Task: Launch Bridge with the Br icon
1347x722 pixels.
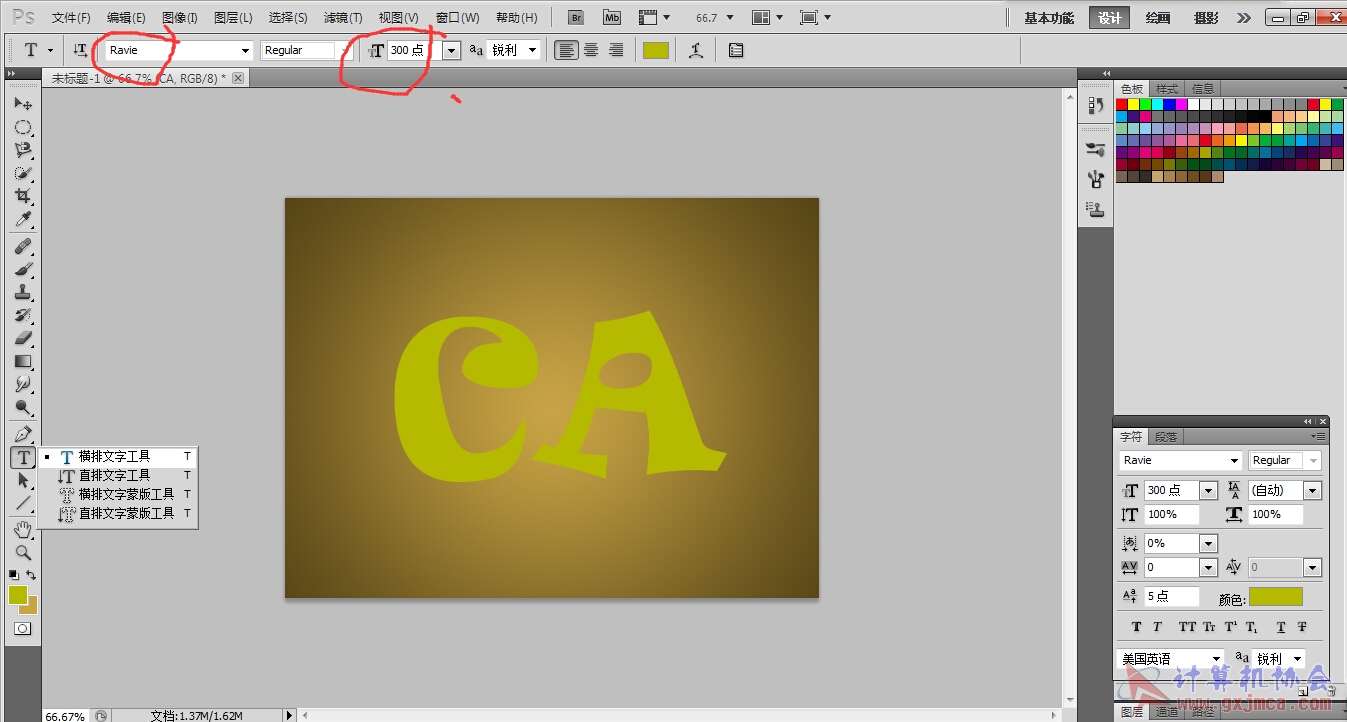Action: click(x=576, y=18)
